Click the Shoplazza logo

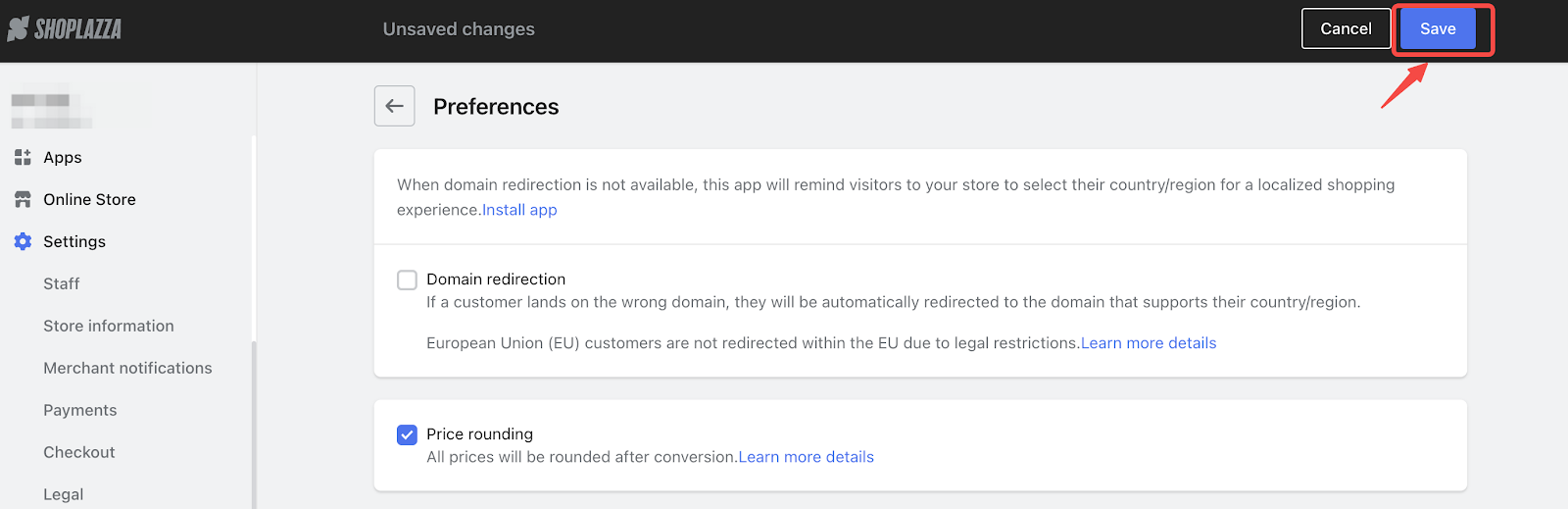(65, 29)
